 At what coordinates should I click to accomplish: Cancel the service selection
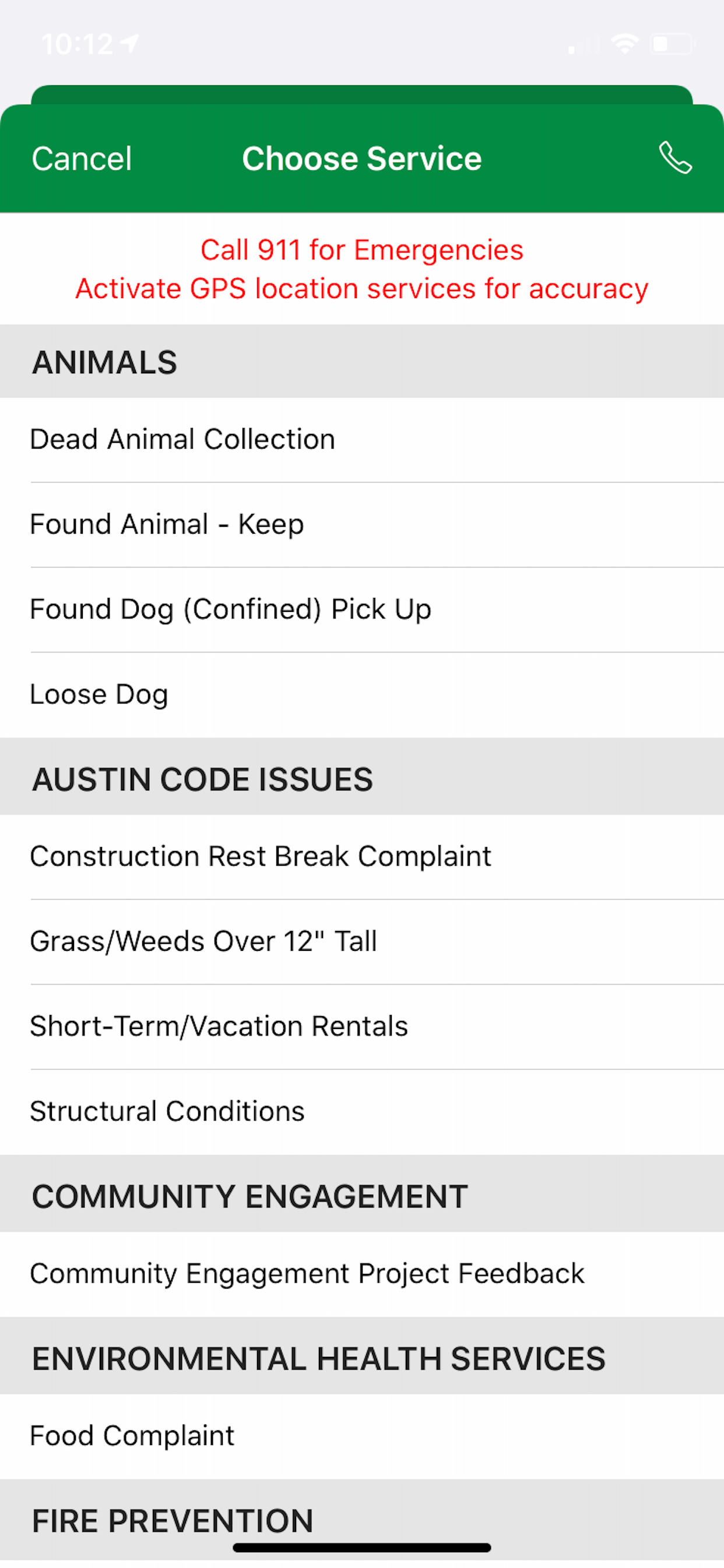(x=82, y=159)
